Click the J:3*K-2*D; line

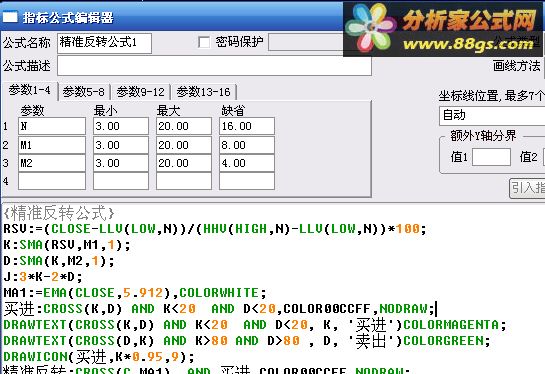[x=43, y=277]
